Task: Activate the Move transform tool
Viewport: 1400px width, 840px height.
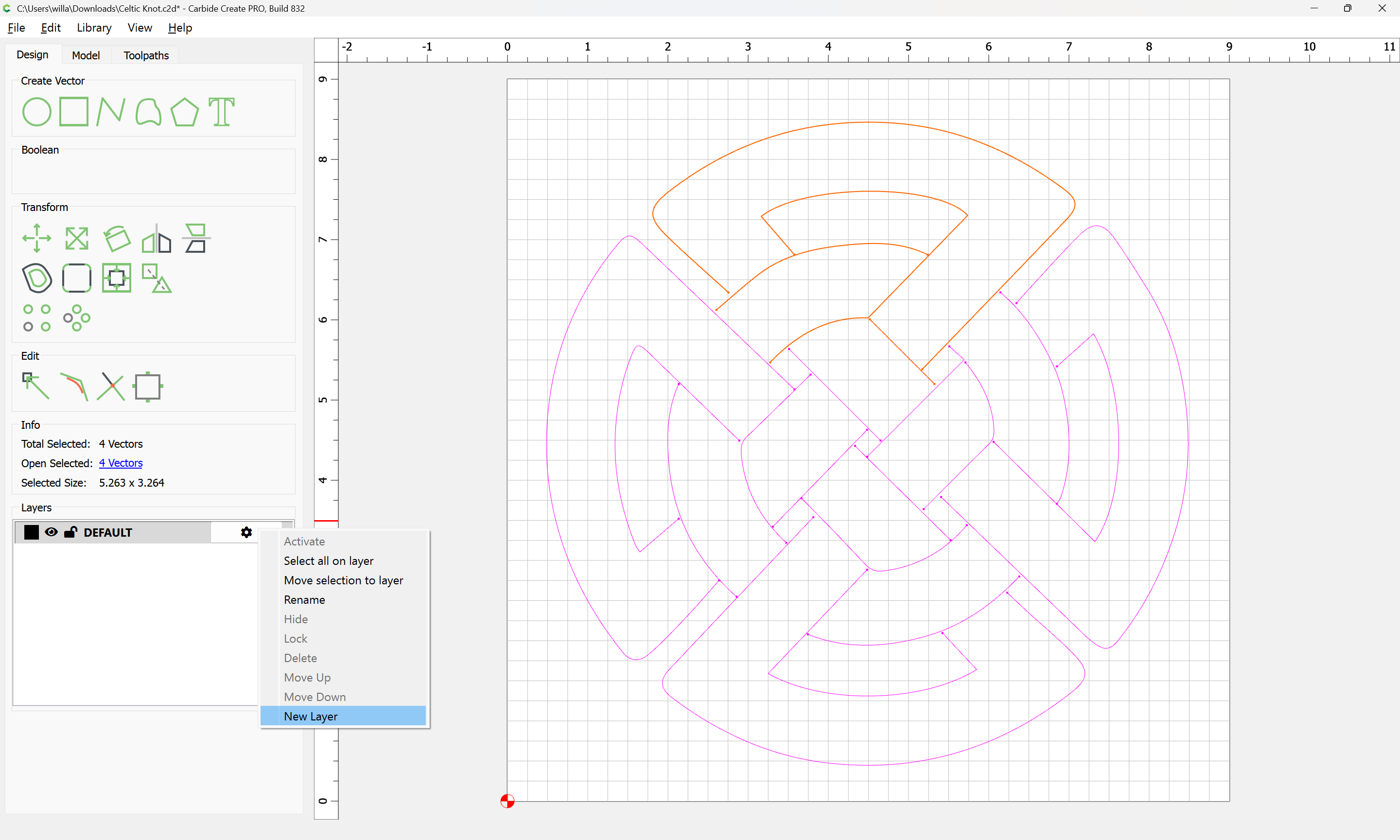Action: [x=37, y=238]
